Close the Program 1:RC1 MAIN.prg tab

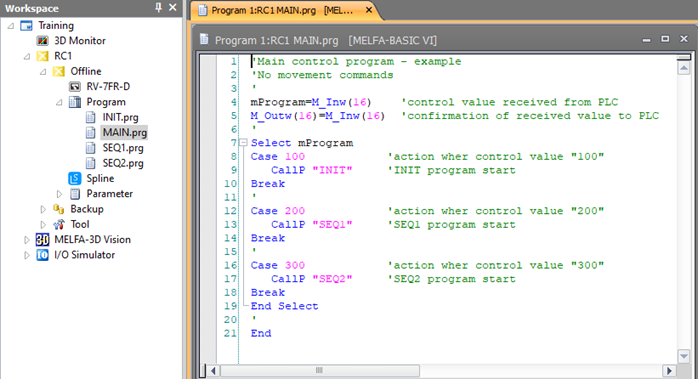pyautogui.click(x=369, y=9)
